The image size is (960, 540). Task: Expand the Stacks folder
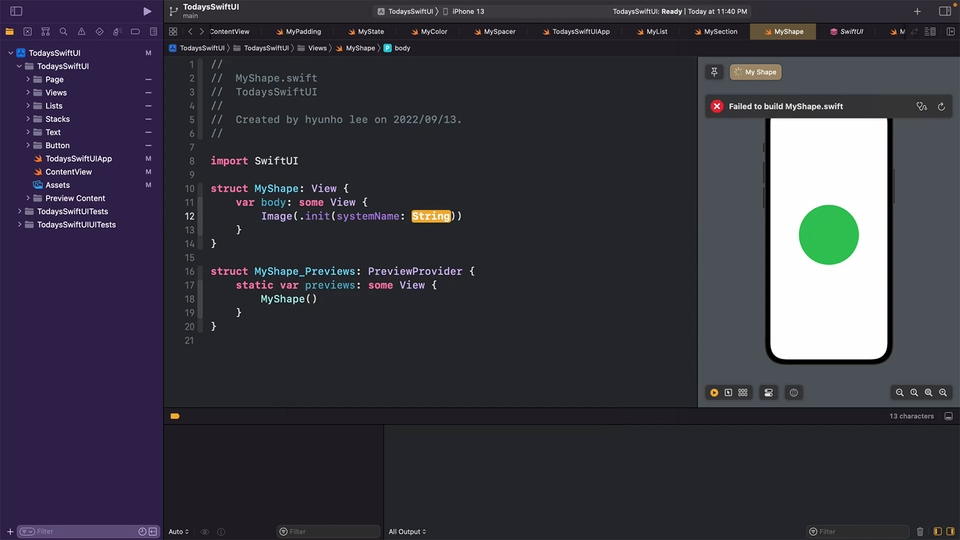[28, 119]
